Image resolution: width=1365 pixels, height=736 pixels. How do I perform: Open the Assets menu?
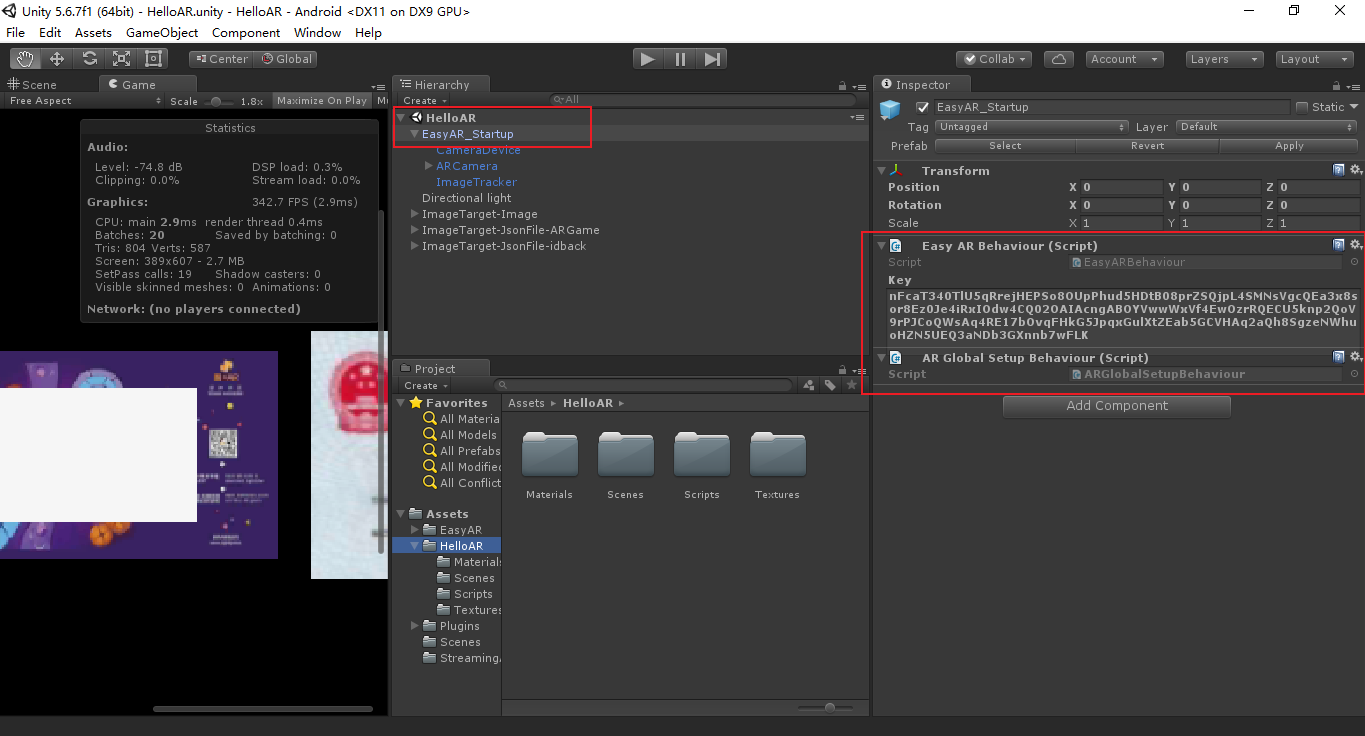(93, 32)
